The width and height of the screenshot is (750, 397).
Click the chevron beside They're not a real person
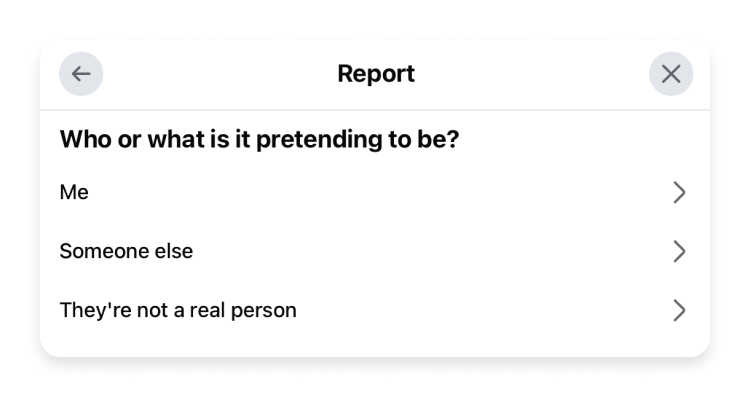[x=679, y=310]
